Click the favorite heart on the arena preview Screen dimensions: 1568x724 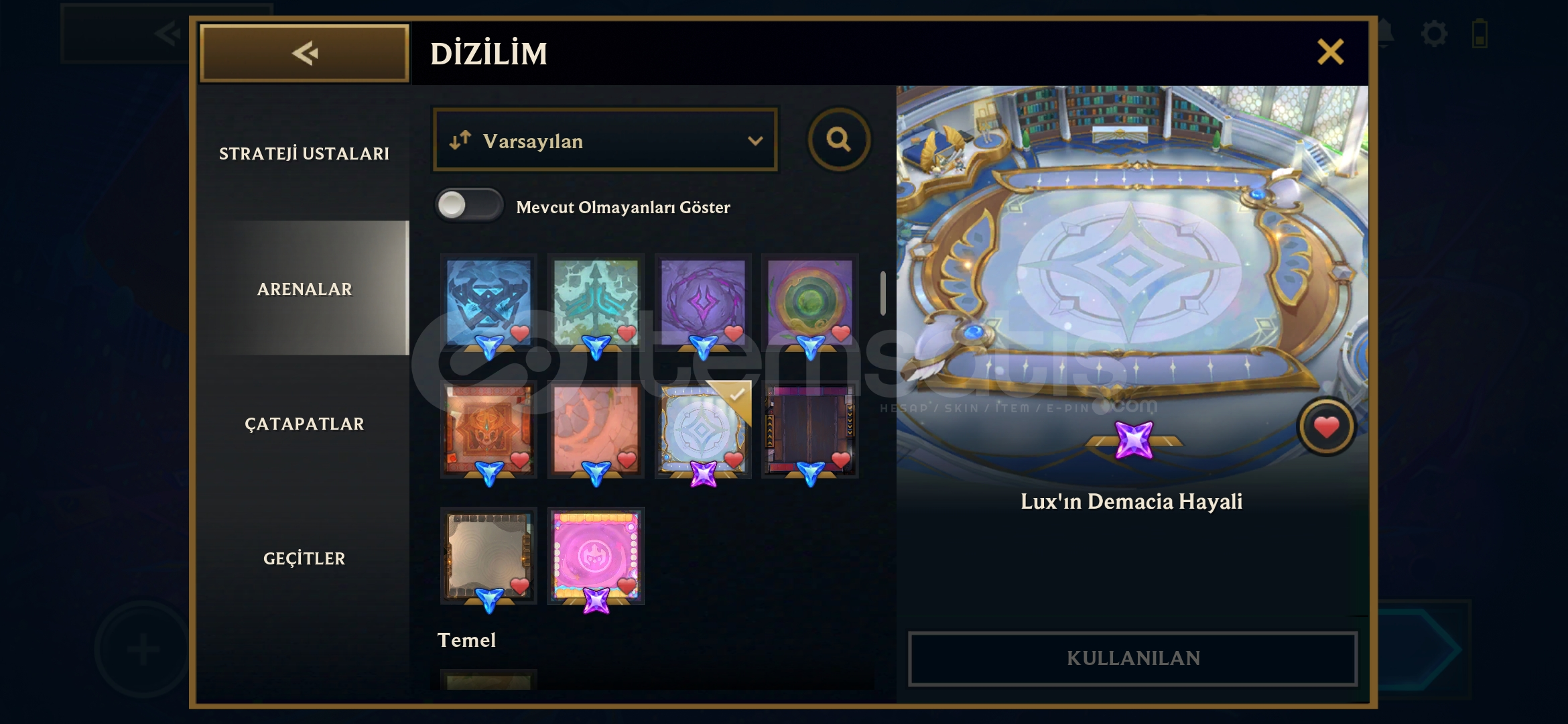[x=1326, y=426]
